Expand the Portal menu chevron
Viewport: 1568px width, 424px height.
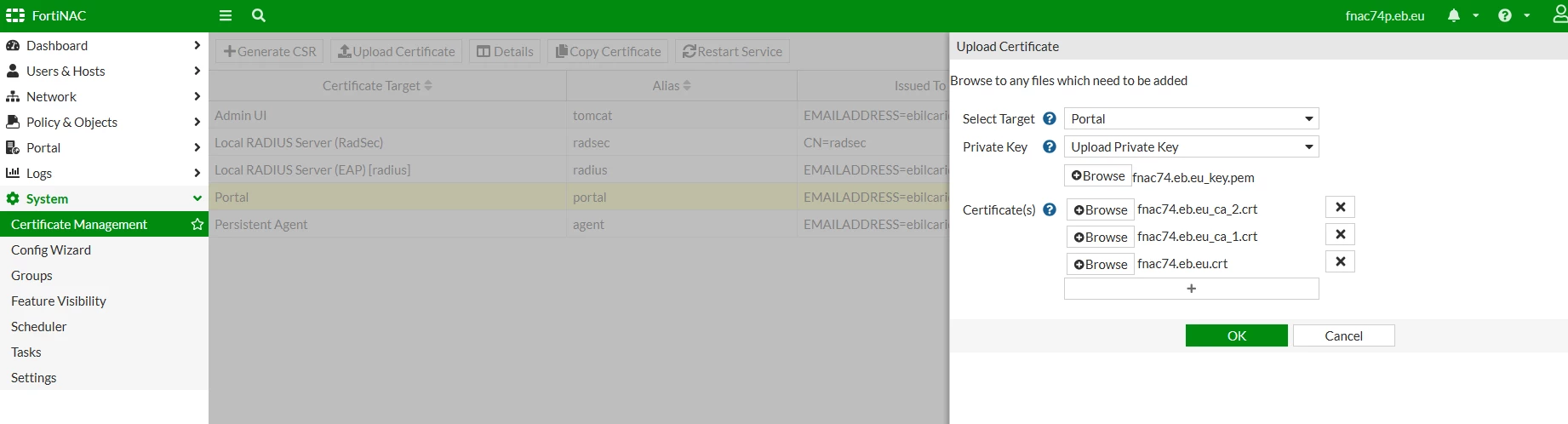coord(197,148)
